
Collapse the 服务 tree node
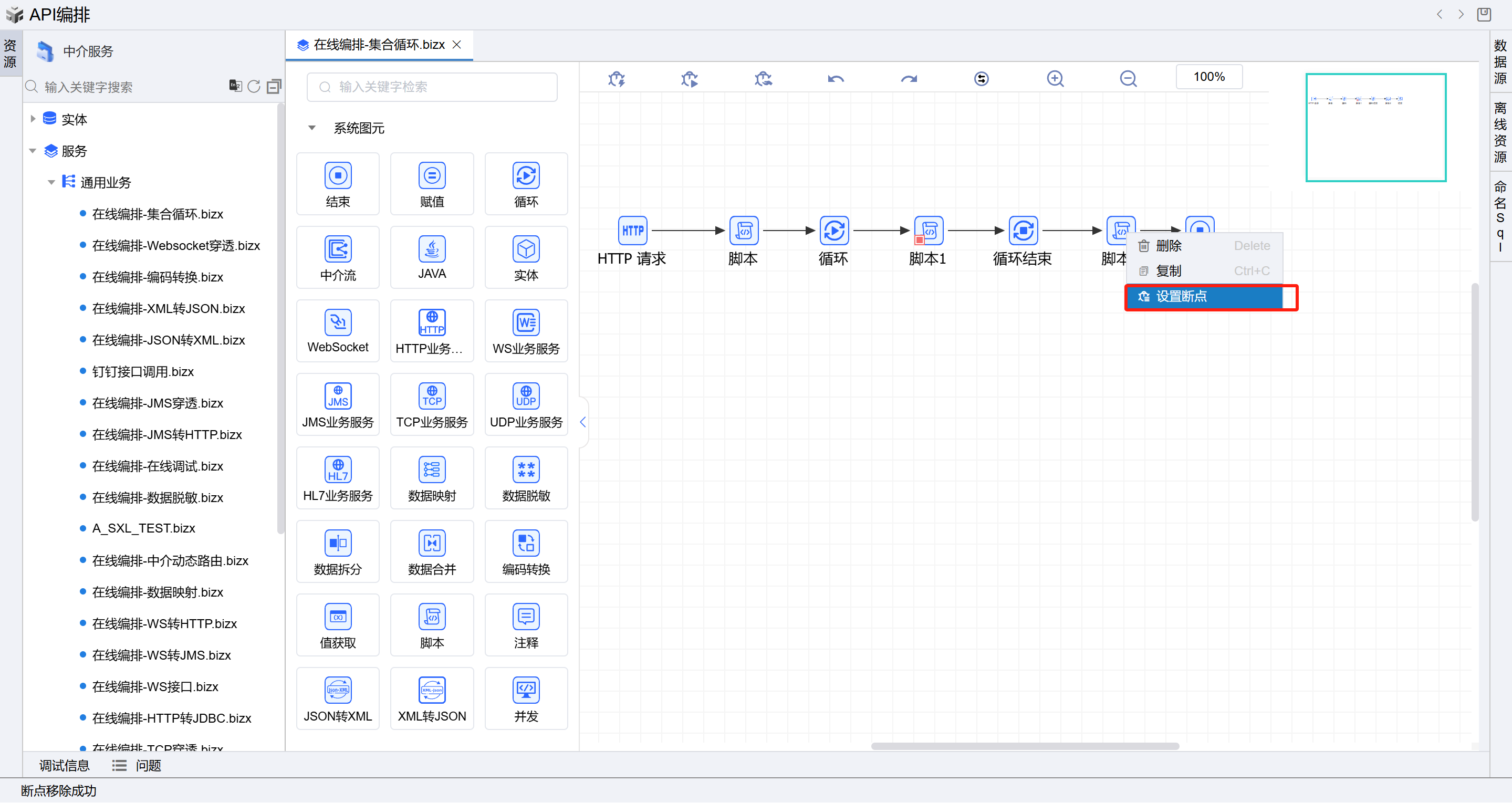[33, 151]
